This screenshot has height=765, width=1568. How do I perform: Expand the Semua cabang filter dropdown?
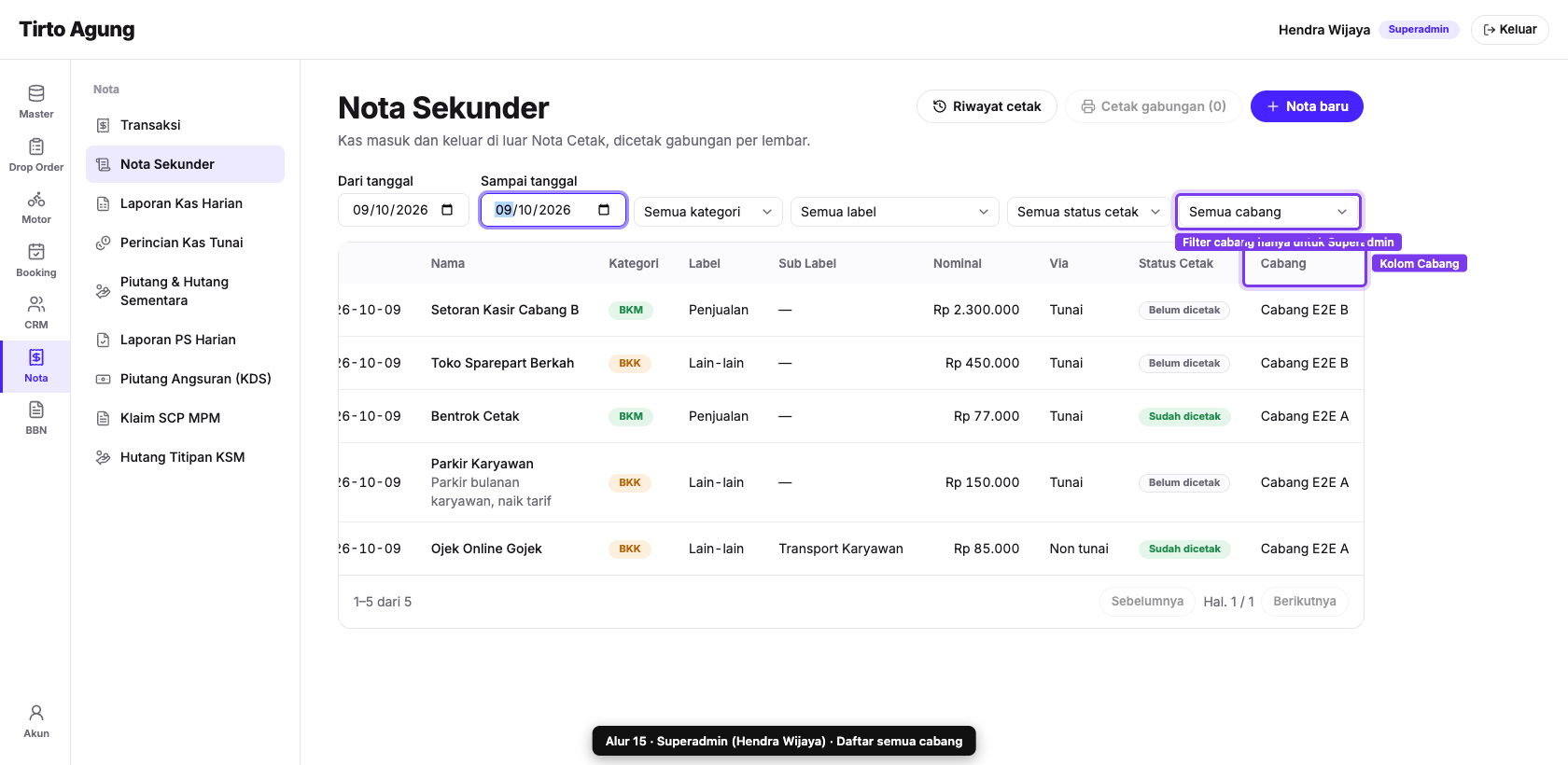(1267, 212)
